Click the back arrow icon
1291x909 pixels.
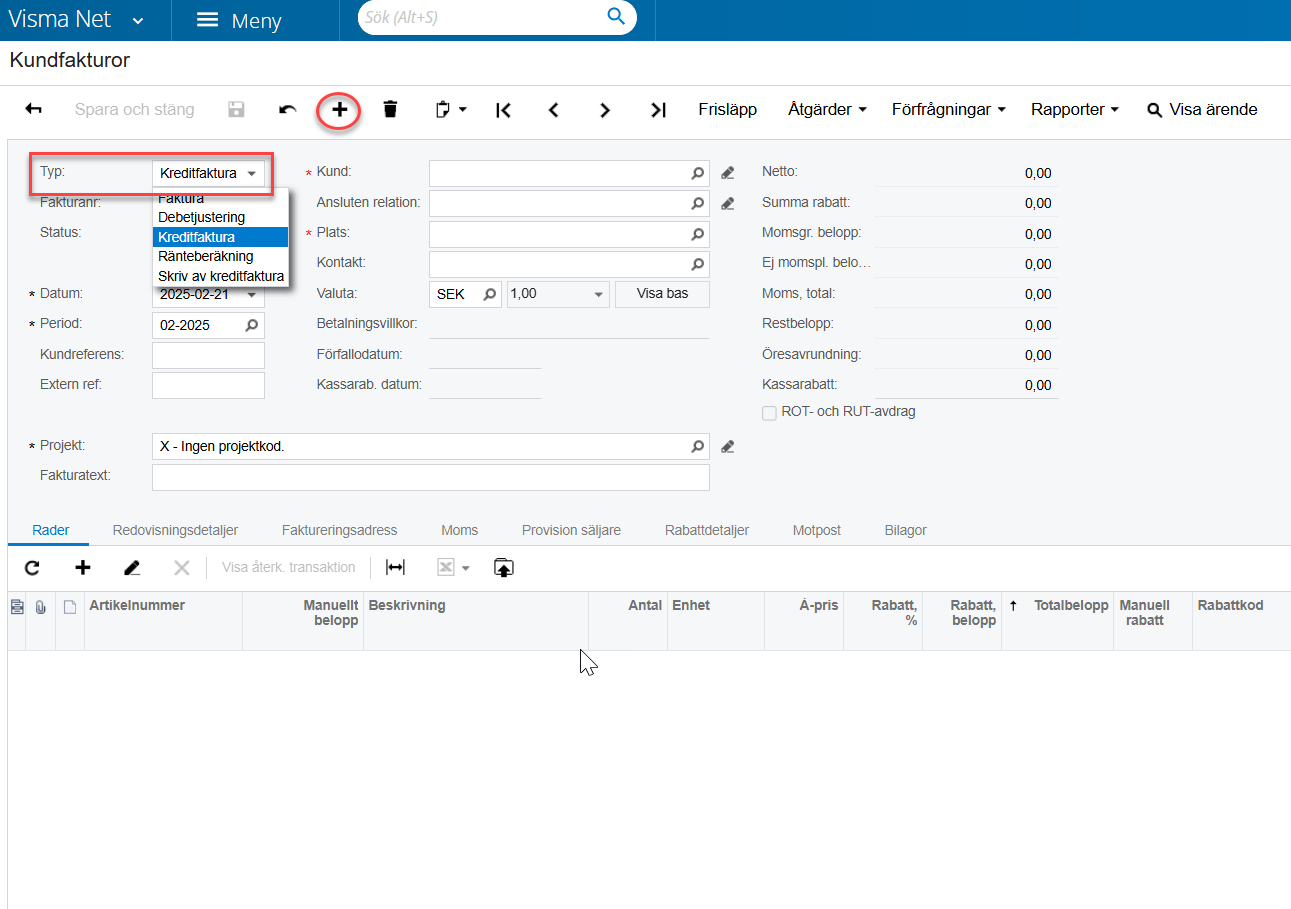point(33,110)
